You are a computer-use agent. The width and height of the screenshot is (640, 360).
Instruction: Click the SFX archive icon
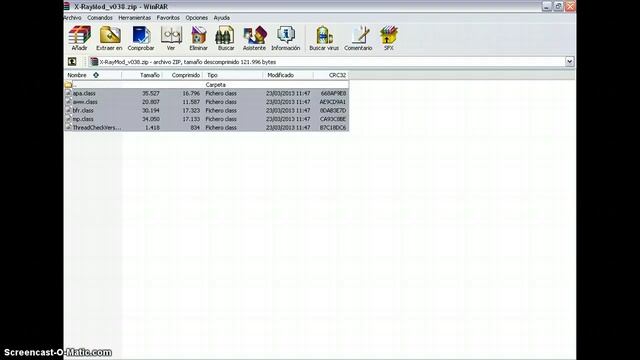[x=389, y=36]
